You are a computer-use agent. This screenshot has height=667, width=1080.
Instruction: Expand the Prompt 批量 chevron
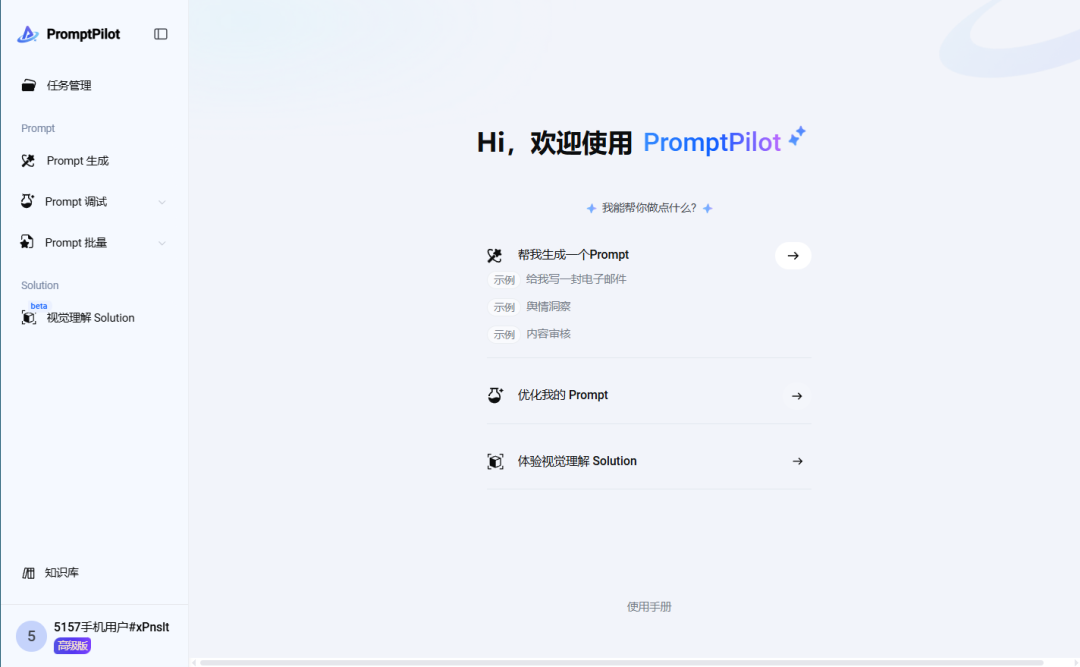point(162,243)
